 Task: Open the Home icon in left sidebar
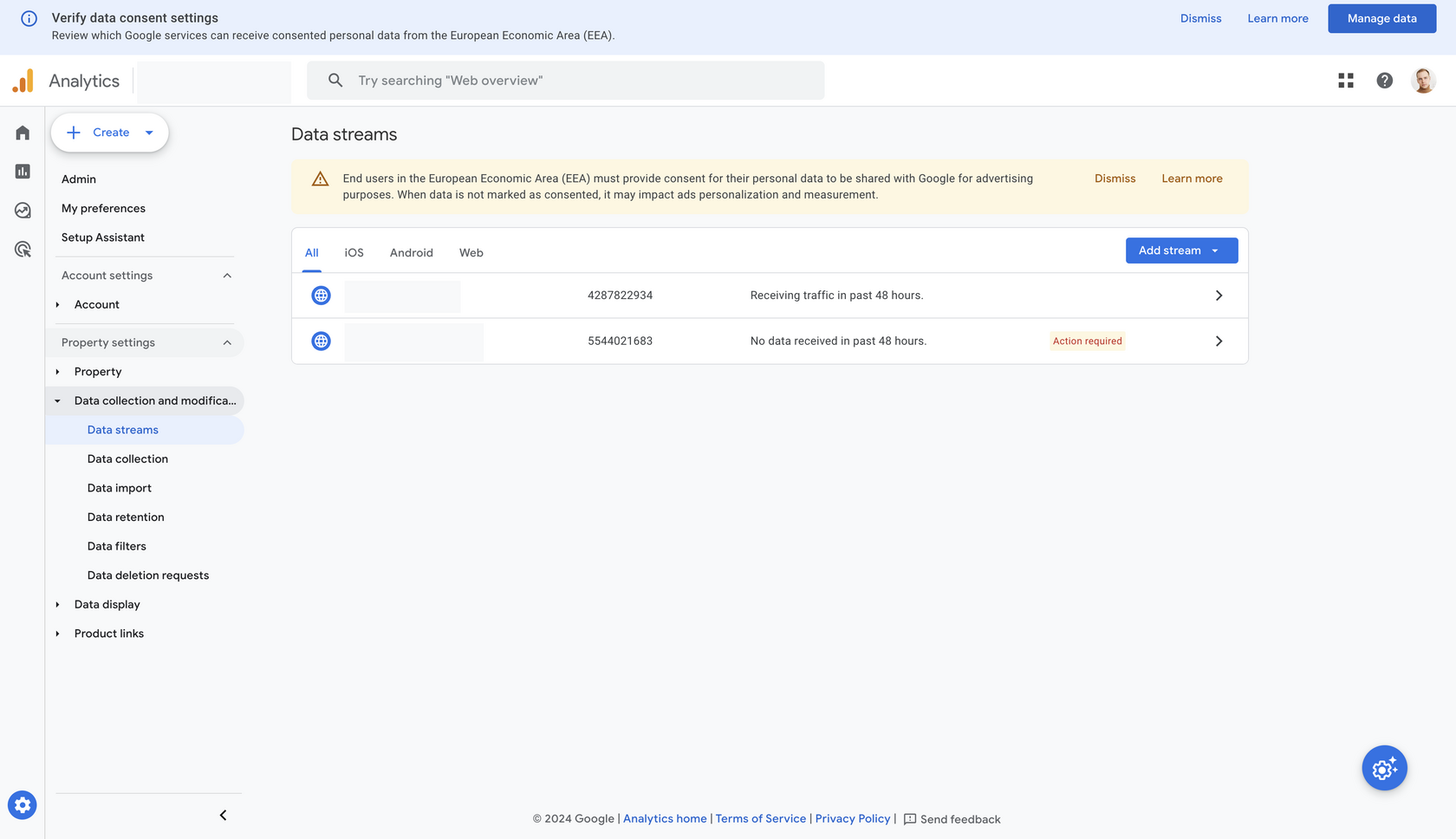point(22,132)
